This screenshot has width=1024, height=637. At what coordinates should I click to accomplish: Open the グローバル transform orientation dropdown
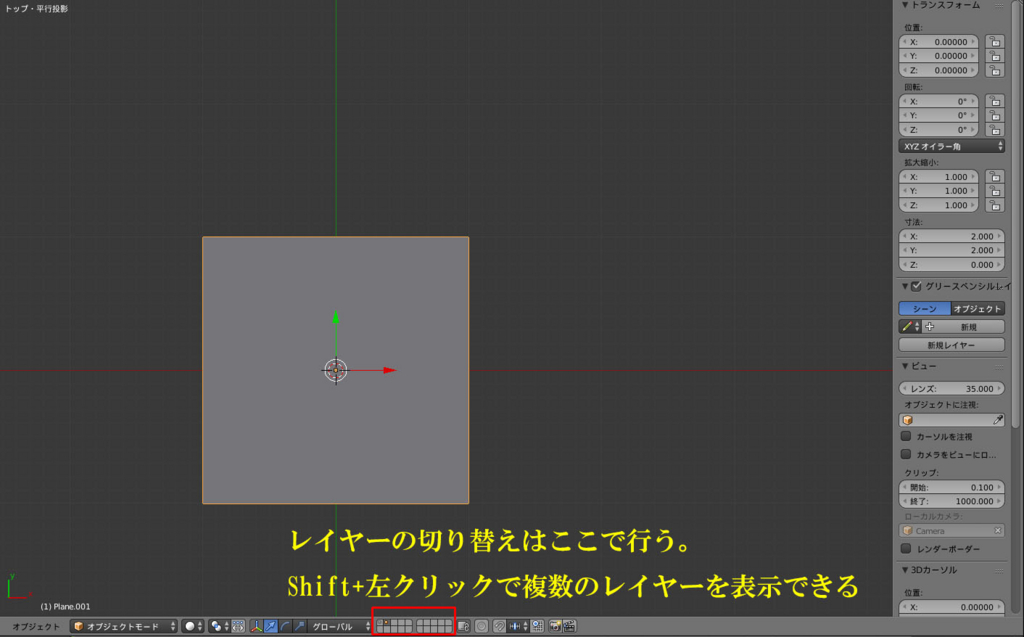(338, 625)
